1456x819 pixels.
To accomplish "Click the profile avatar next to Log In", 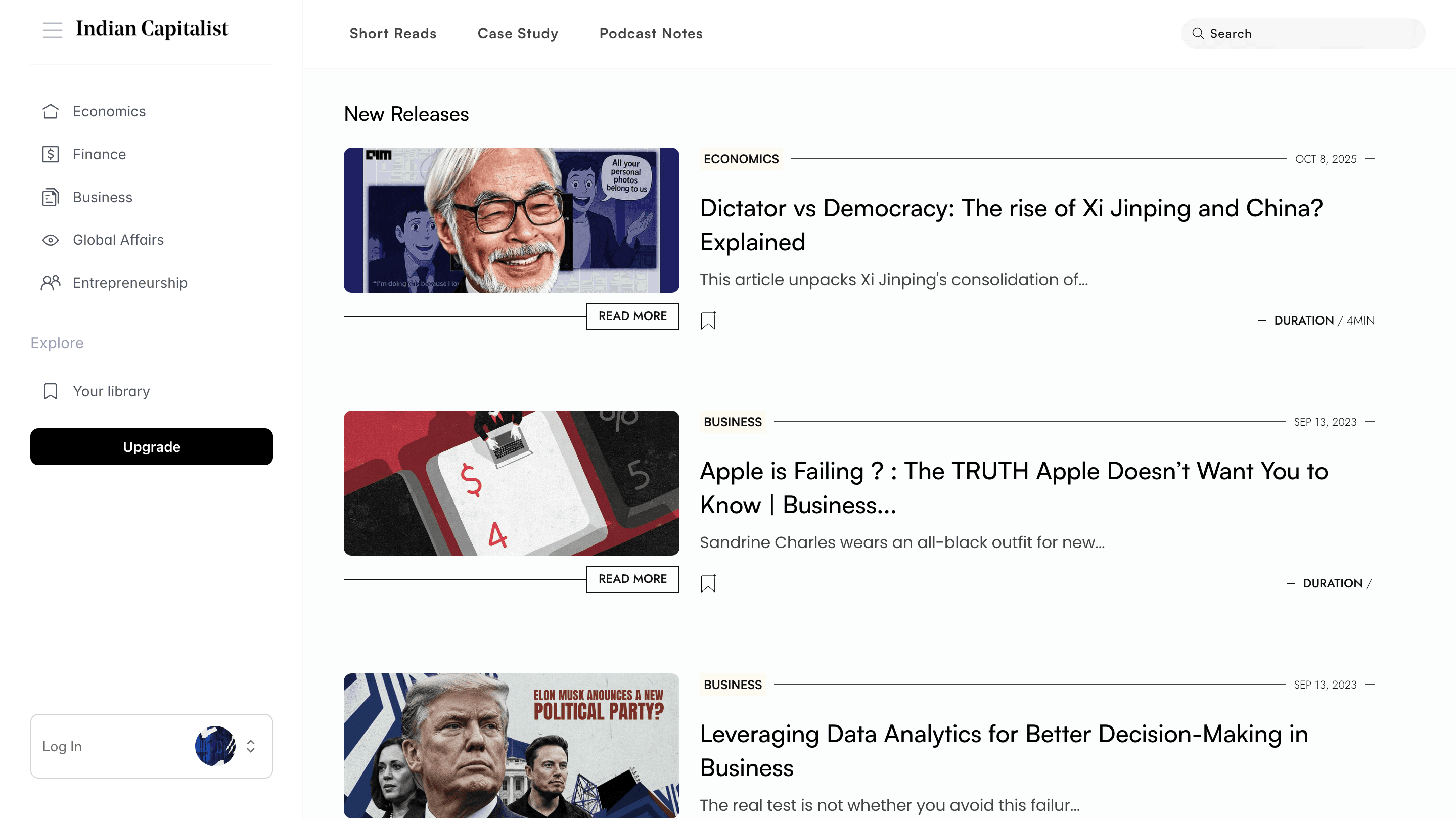I will [x=215, y=746].
